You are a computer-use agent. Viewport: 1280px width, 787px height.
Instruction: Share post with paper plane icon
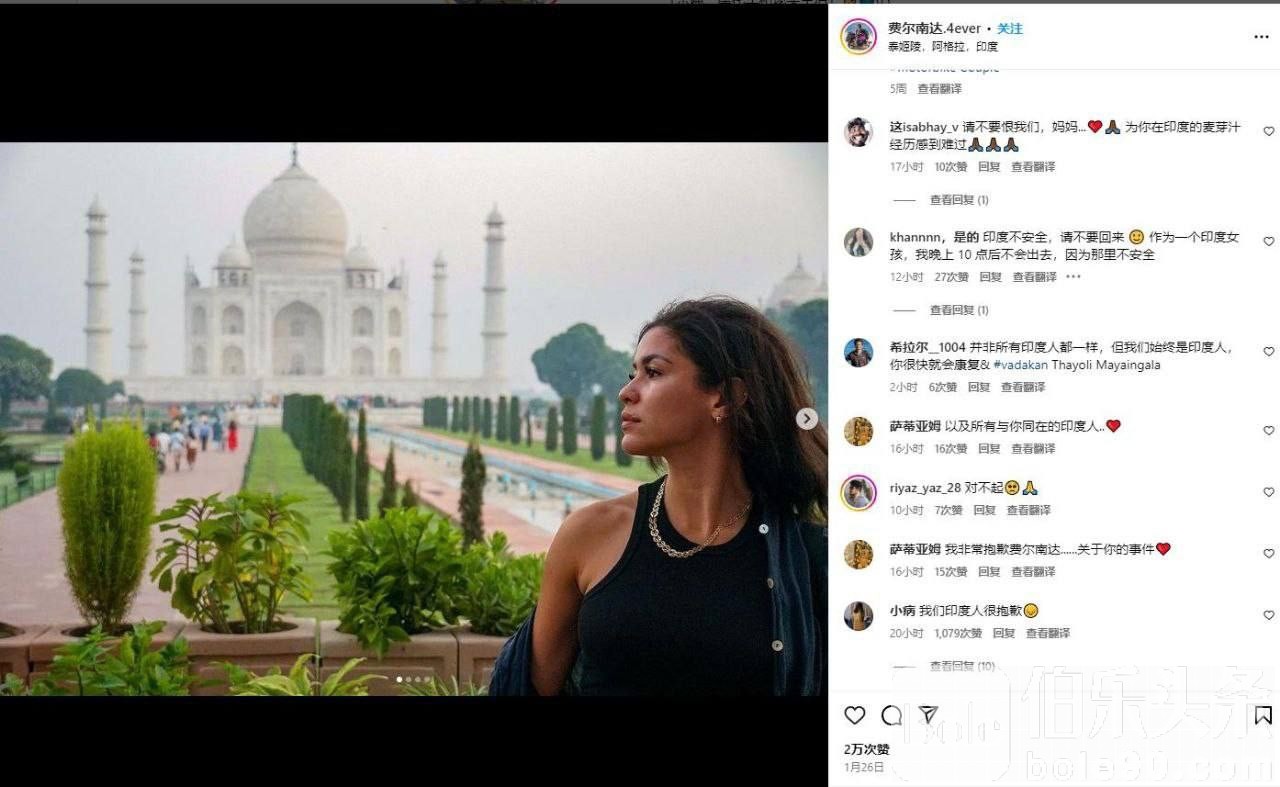928,715
